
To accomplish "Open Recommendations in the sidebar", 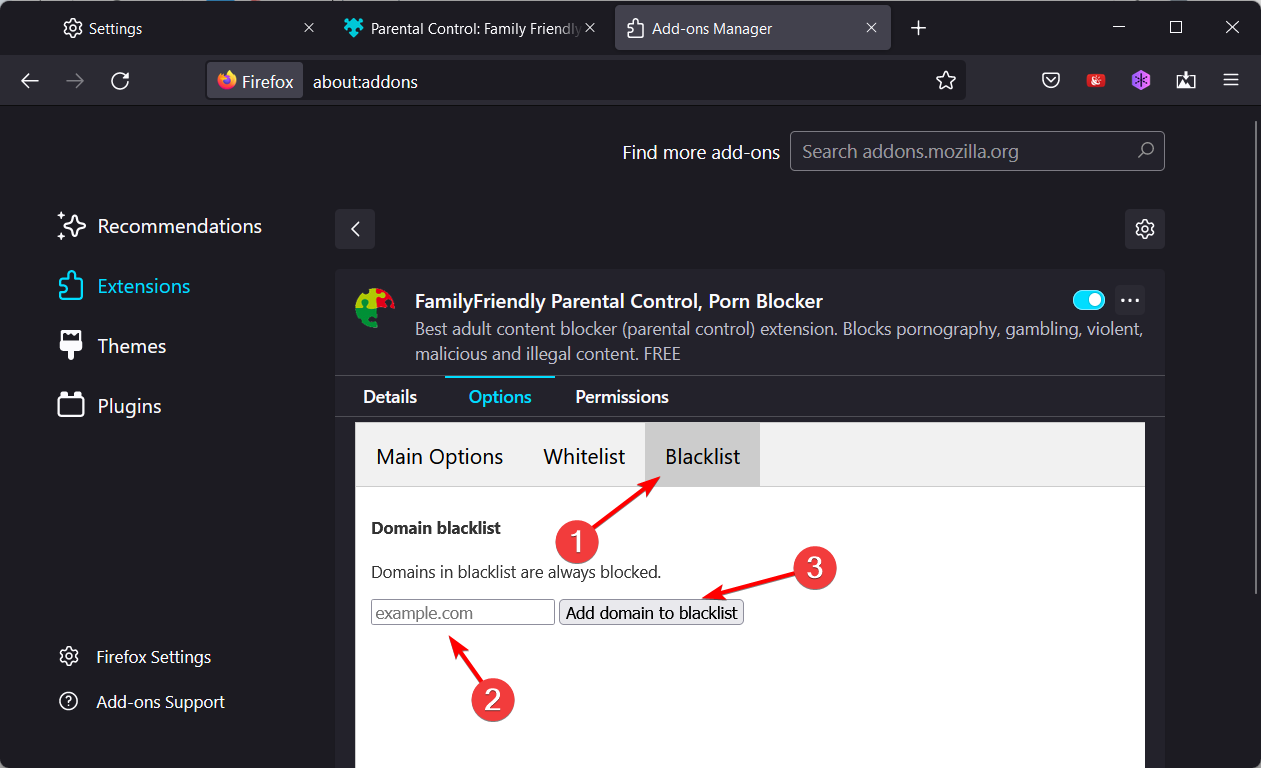I will click(160, 226).
